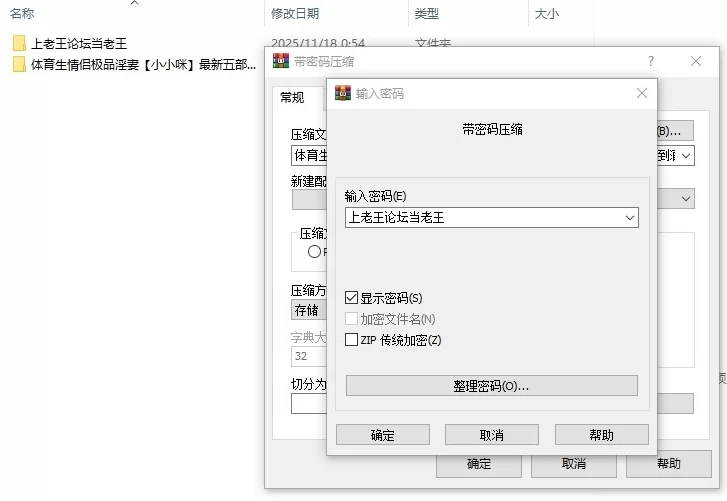Select the radio button under 压缩文件格式
Screen dimensions: 727x501
[x=314, y=252]
